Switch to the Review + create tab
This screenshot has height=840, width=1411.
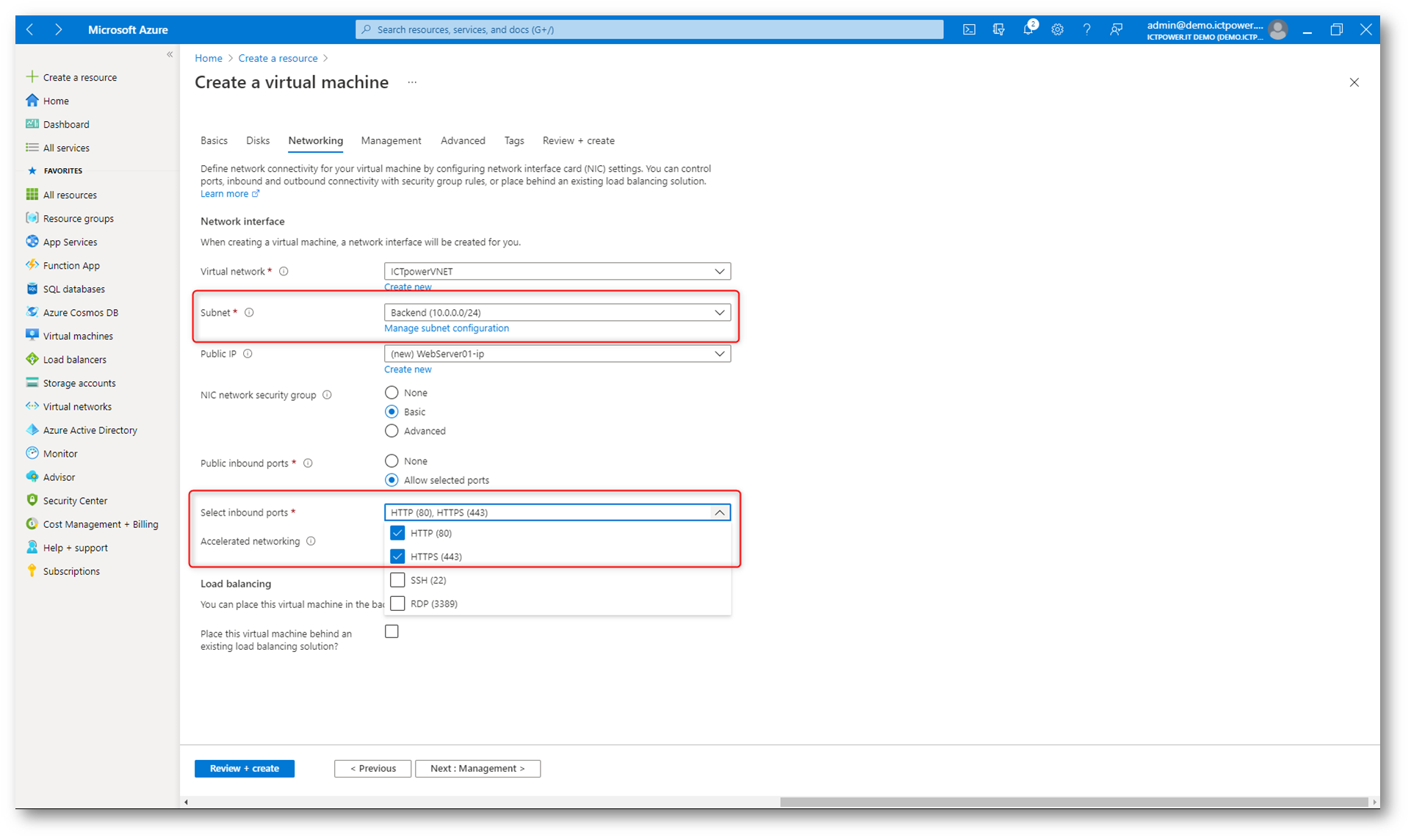(x=578, y=140)
